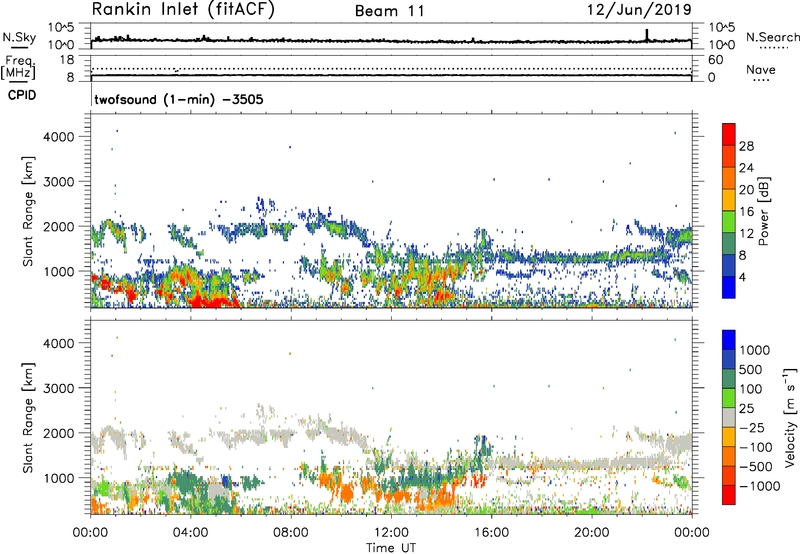Image resolution: width=800 pixels, height=554 pixels.
Task: Click the velocity panel 'Slant Range [km]' label
Action: (28, 418)
